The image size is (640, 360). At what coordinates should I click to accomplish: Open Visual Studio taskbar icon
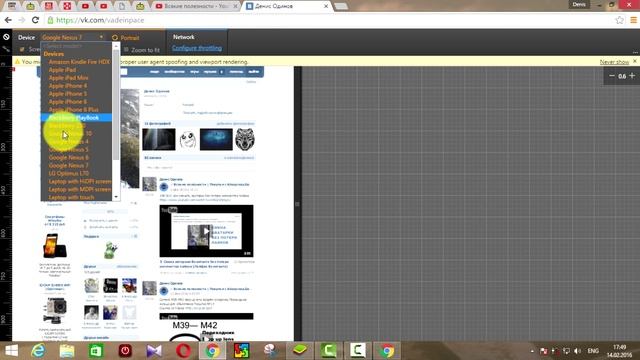click(x=154, y=351)
